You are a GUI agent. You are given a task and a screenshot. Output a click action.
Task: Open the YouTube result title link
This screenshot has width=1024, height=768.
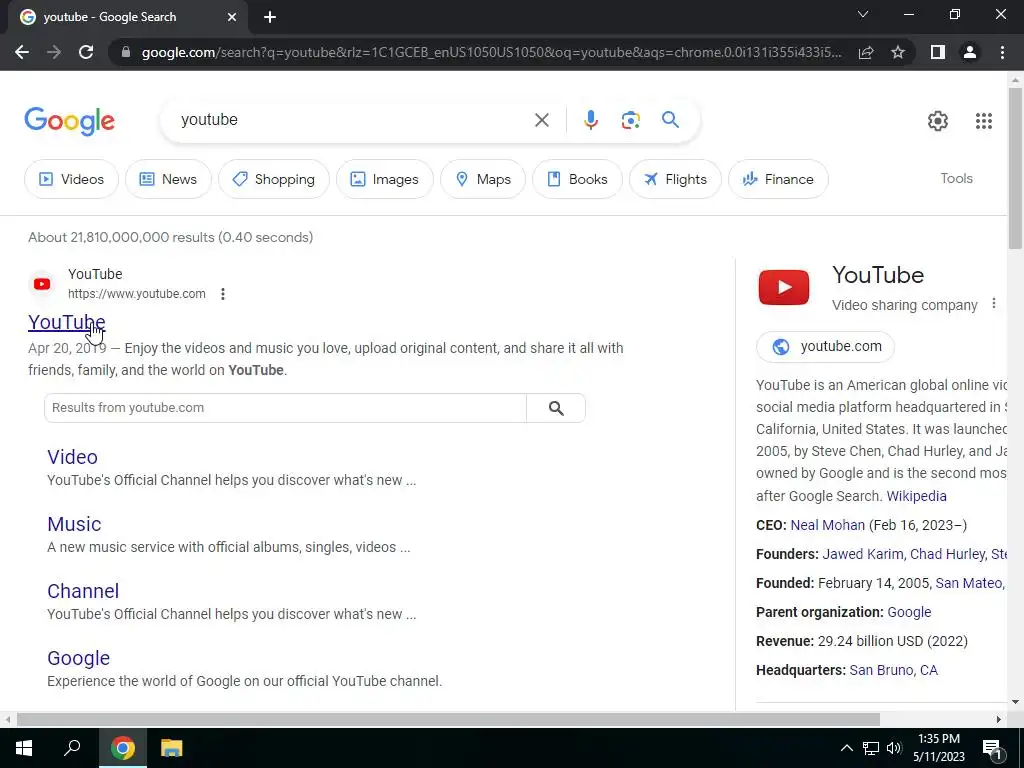click(x=67, y=322)
